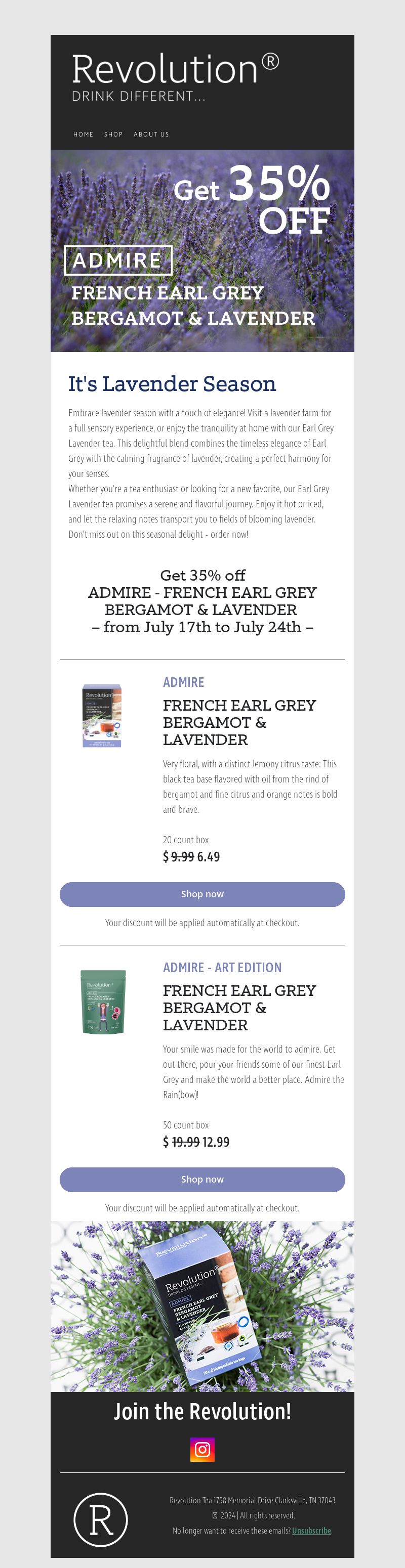The image size is (405, 1568).
Task: Click the $12.99 discounted price
Action: click(x=216, y=1142)
